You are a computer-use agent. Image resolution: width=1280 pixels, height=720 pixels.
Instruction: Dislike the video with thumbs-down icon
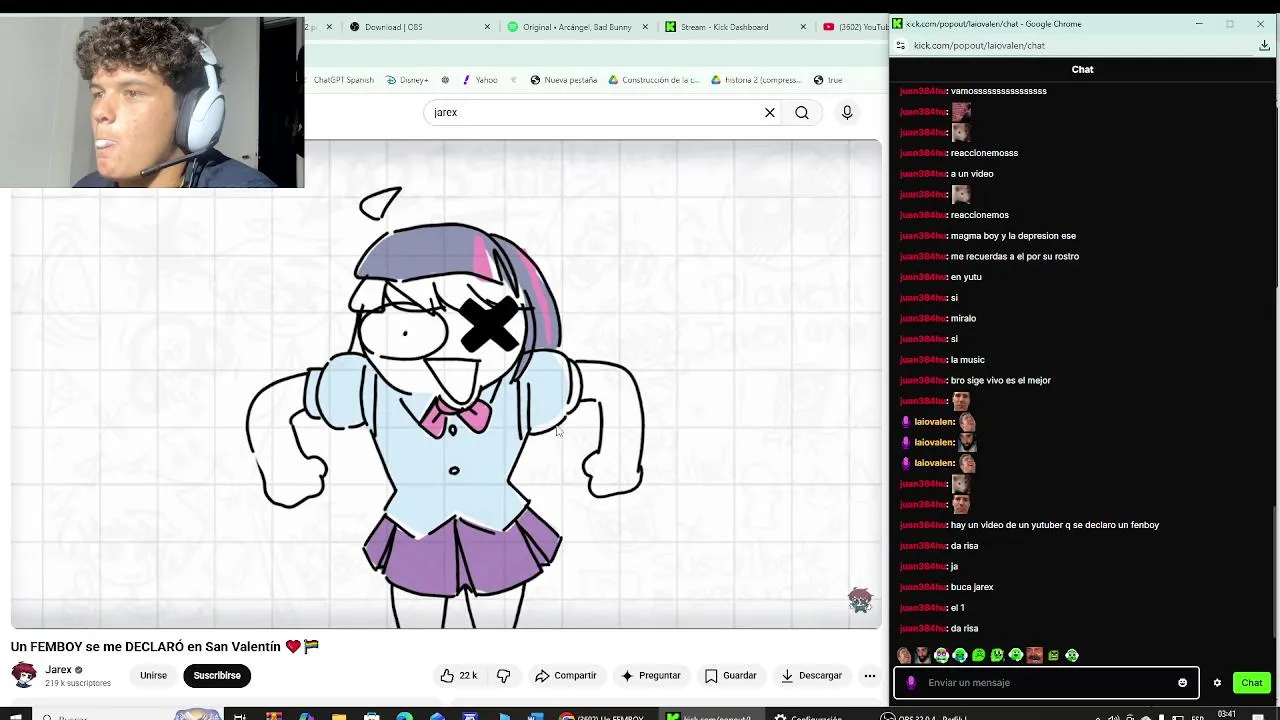coord(503,676)
